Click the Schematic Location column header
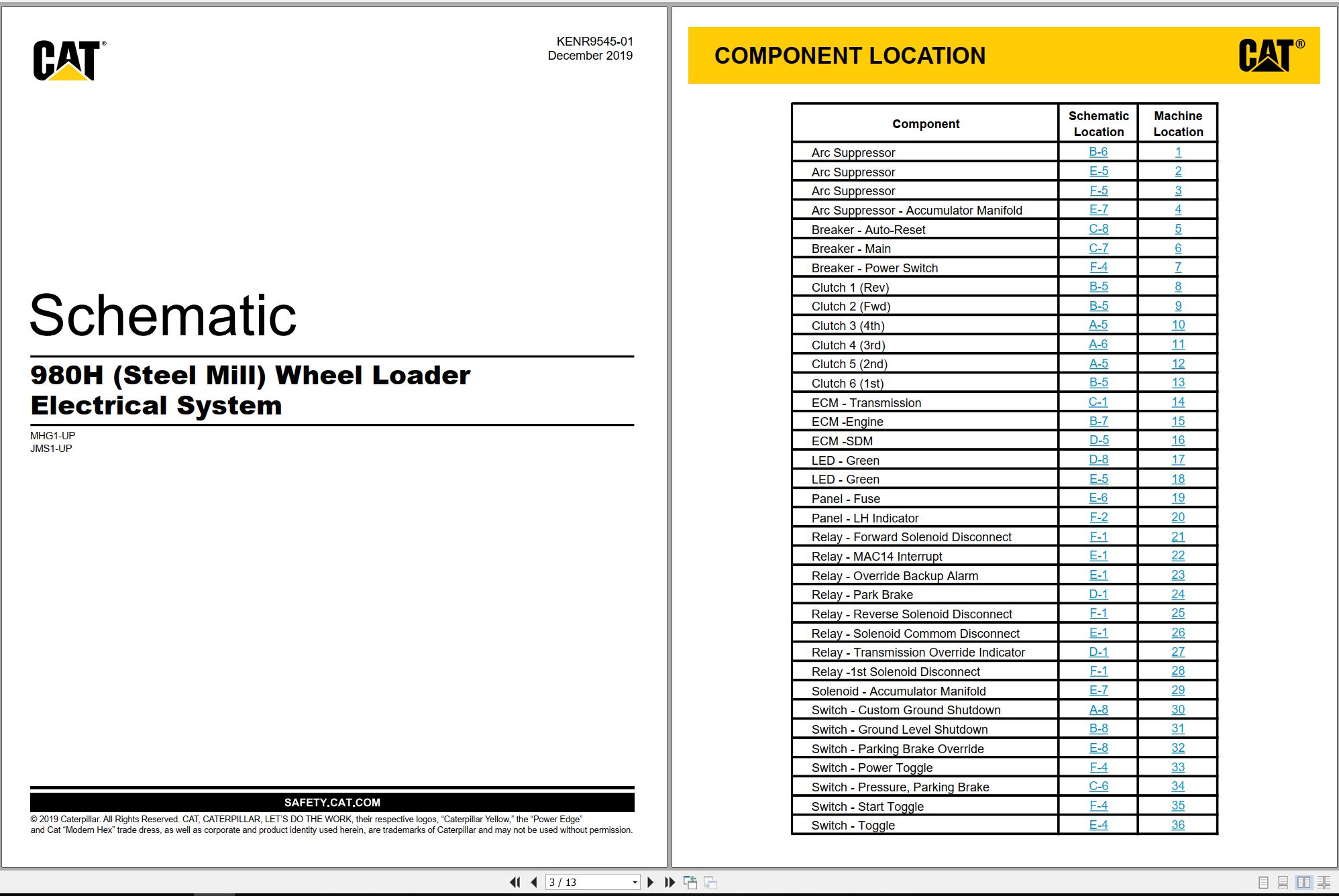This screenshot has width=1339, height=896. tap(1098, 123)
